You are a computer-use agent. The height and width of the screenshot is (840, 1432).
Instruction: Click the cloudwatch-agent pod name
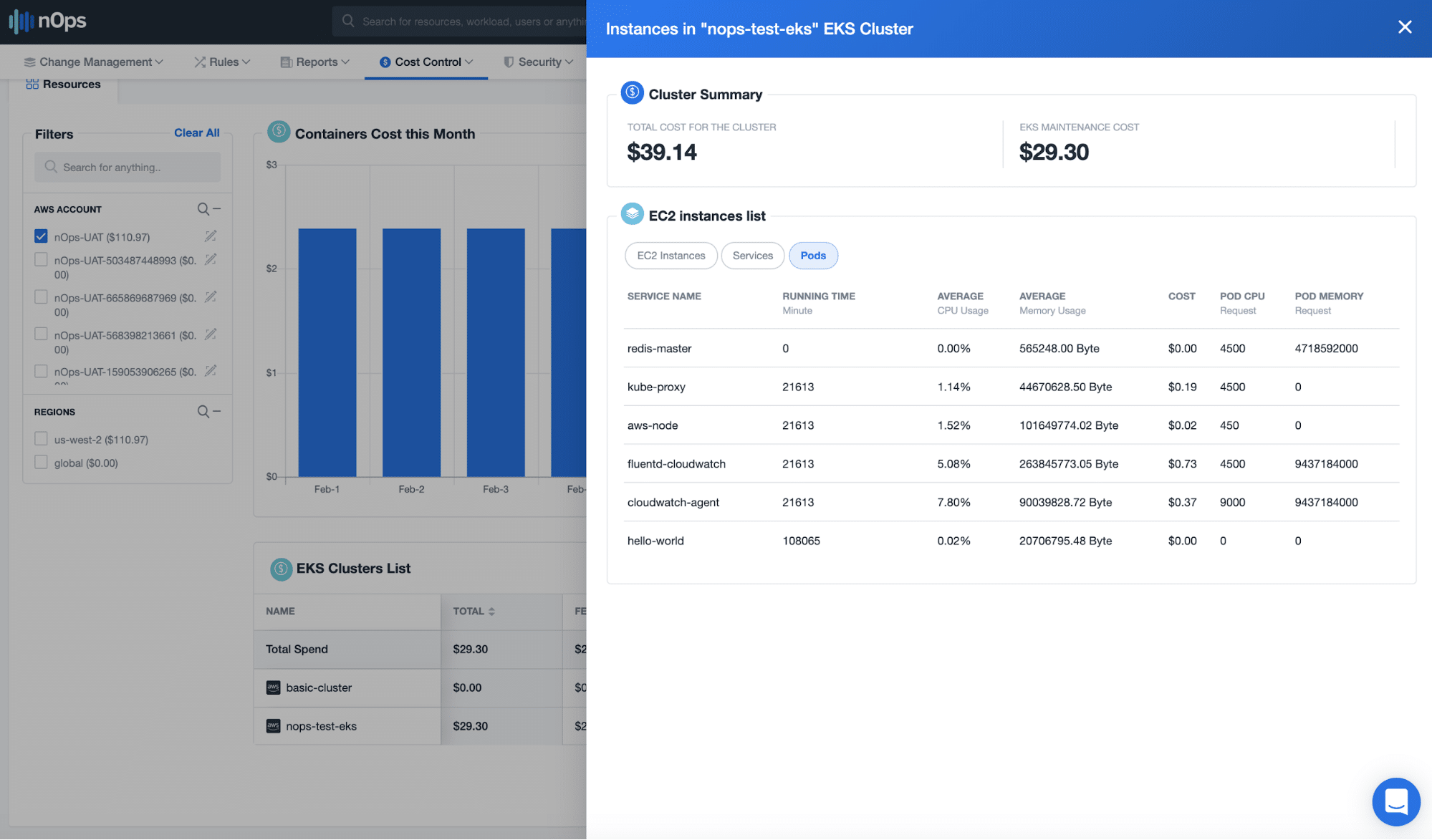click(x=673, y=503)
